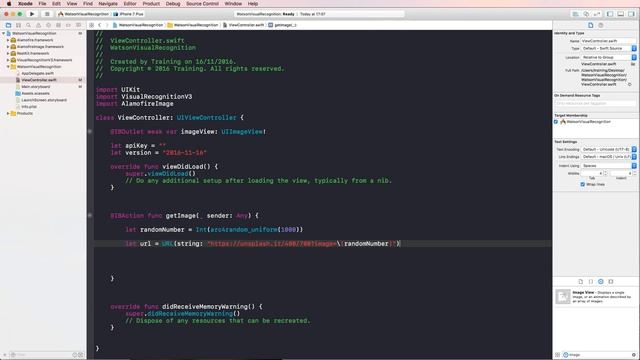Click the getImage method in jump bar
The width and height of the screenshot is (640, 360).
(282, 25)
